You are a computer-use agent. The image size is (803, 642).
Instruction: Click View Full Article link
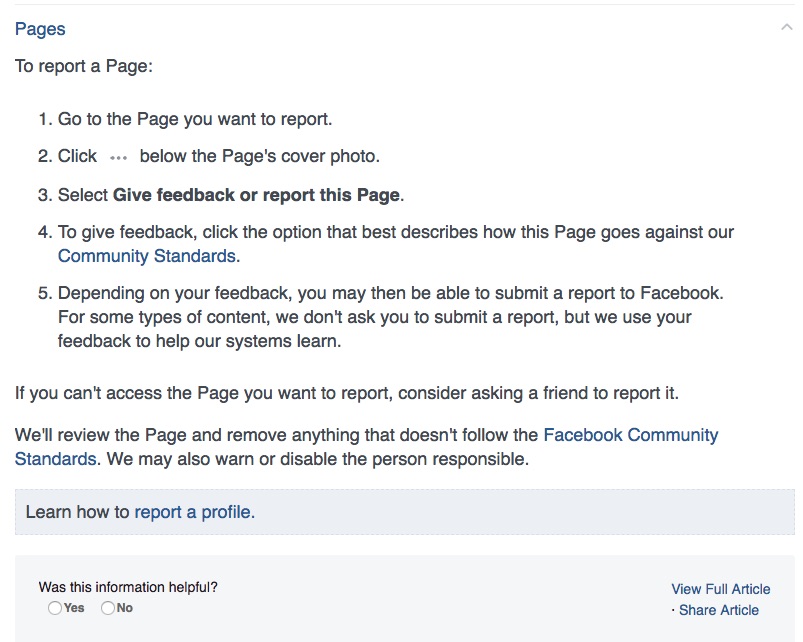pos(721,589)
